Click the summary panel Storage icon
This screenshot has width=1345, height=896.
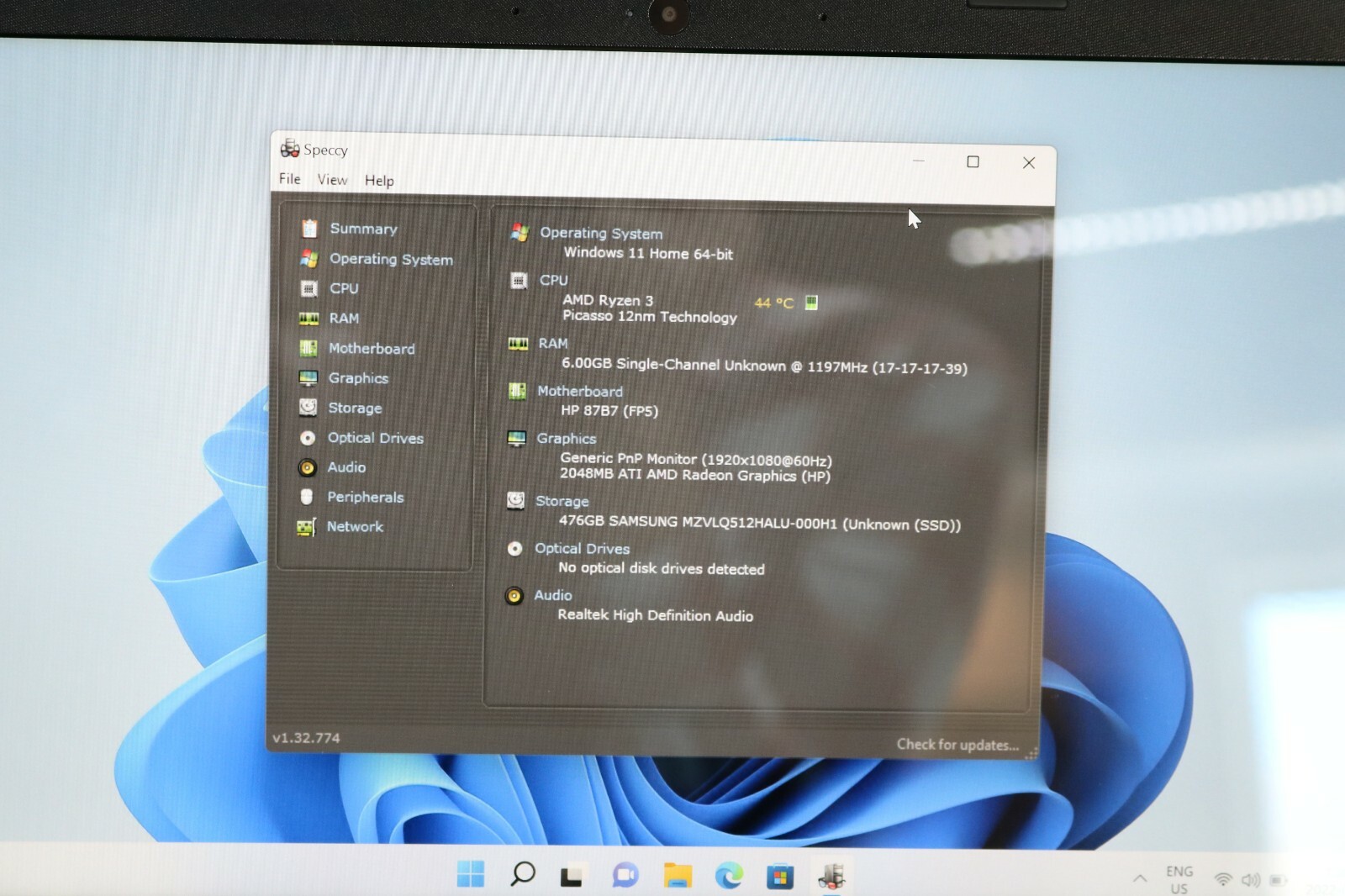[x=516, y=501]
